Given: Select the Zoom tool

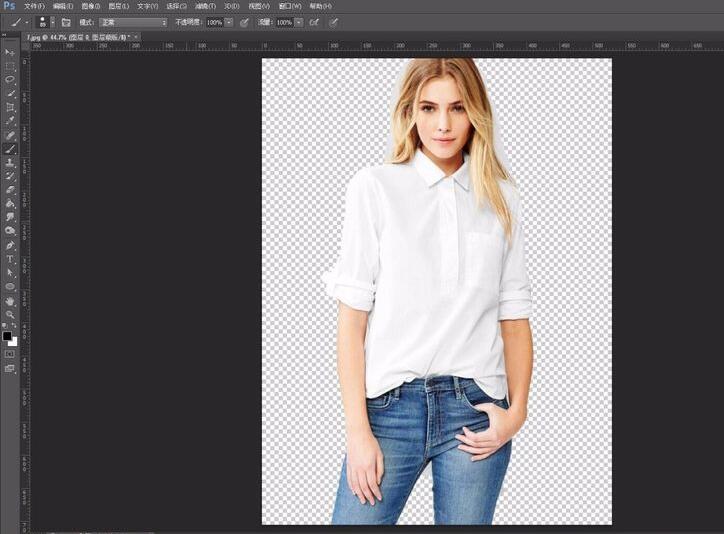Looking at the screenshot, I should pos(10,315).
